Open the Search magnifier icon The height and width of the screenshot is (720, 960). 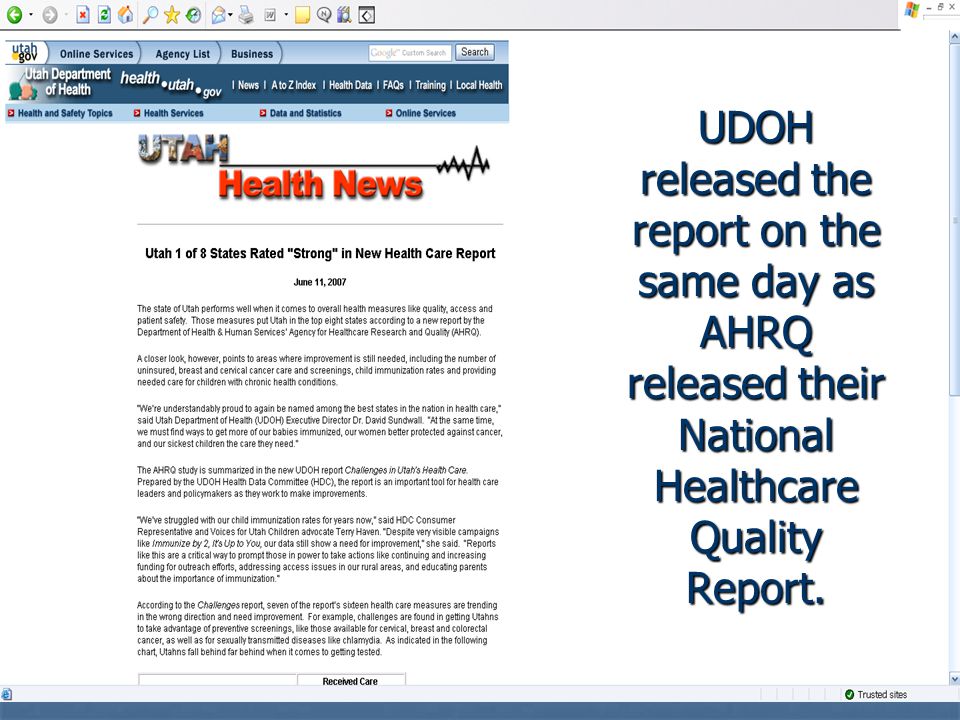tap(150, 15)
